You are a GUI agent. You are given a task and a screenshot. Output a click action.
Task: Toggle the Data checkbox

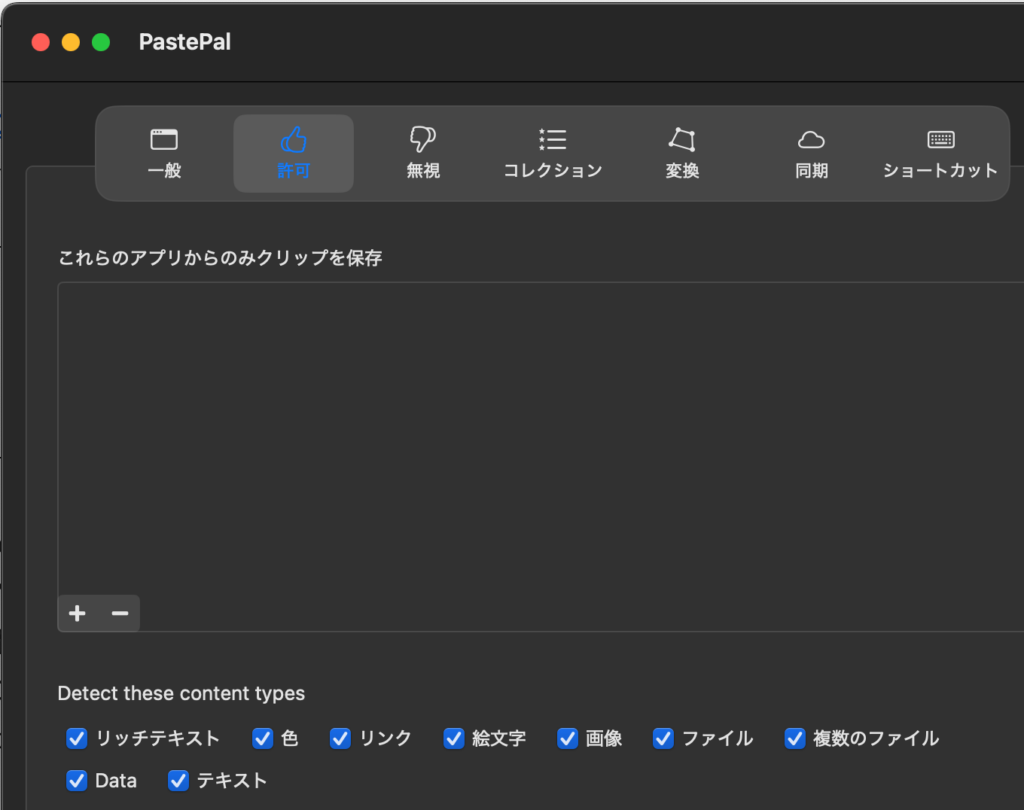(x=77, y=780)
